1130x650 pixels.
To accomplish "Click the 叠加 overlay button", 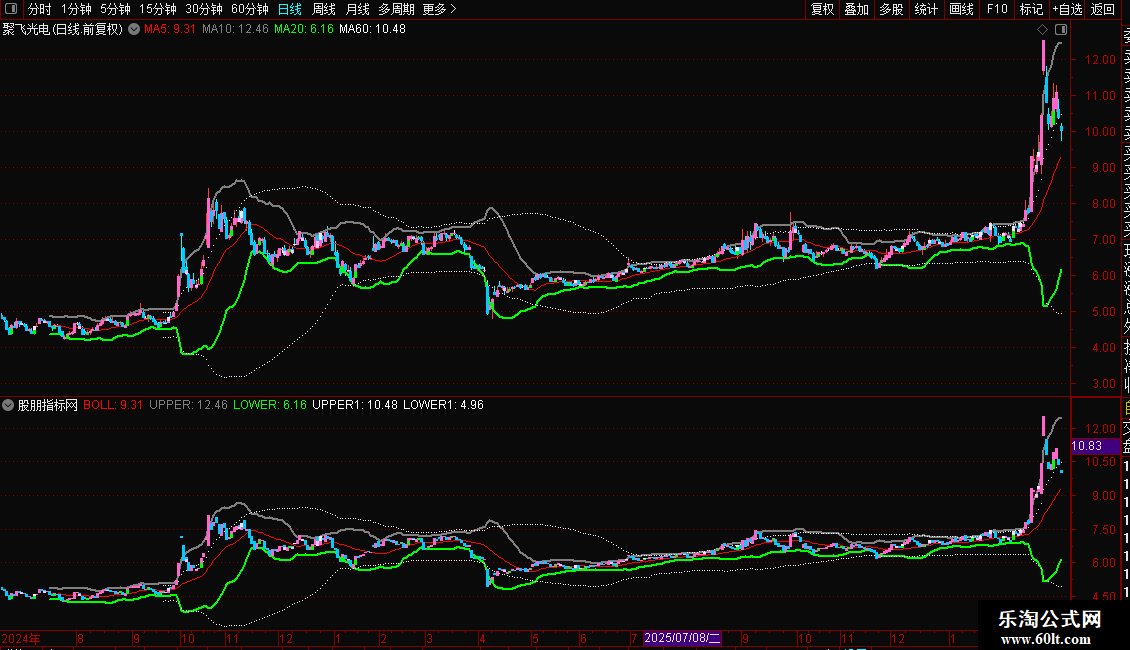I will click(x=857, y=9).
